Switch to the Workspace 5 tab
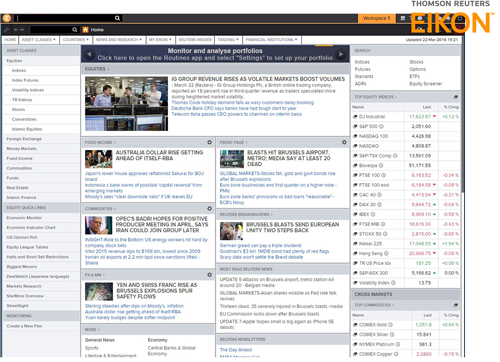 tap(376, 18)
